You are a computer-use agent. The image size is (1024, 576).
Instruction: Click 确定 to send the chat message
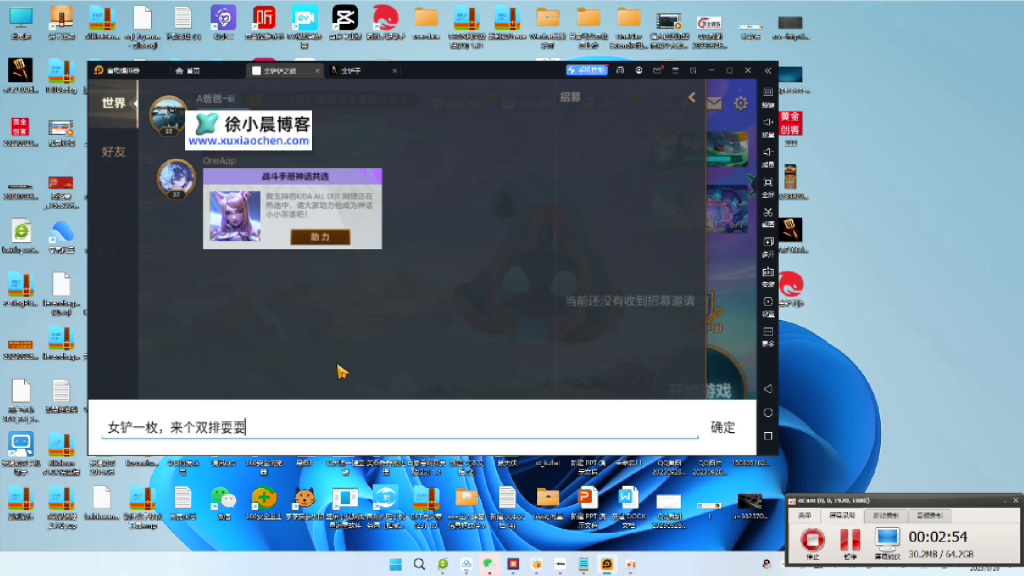722,426
